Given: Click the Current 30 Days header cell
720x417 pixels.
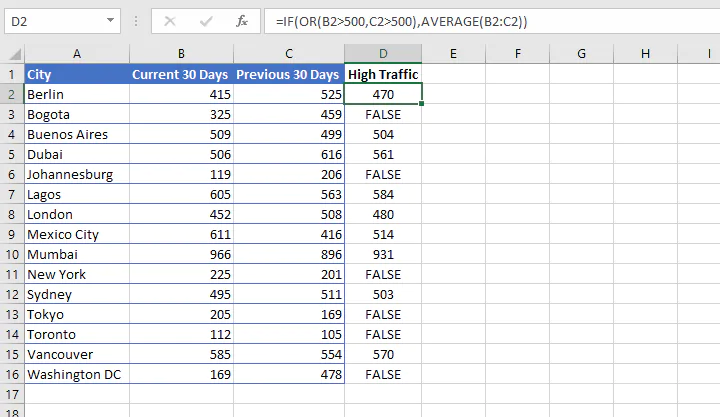Looking at the screenshot, I should pyautogui.click(x=181, y=74).
